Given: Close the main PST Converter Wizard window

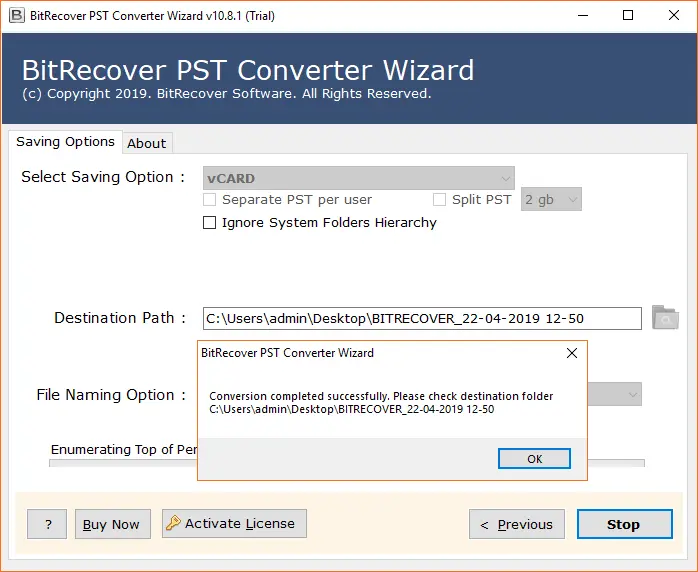Looking at the screenshot, I should tap(673, 15).
